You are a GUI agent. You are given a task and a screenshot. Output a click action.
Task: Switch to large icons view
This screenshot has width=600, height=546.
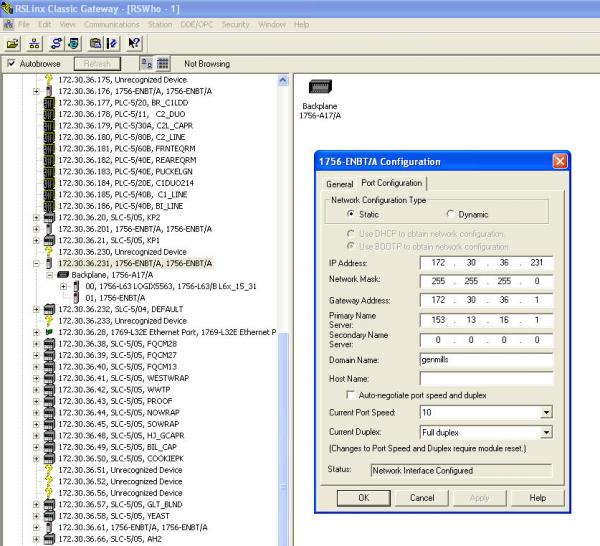[x=147, y=64]
